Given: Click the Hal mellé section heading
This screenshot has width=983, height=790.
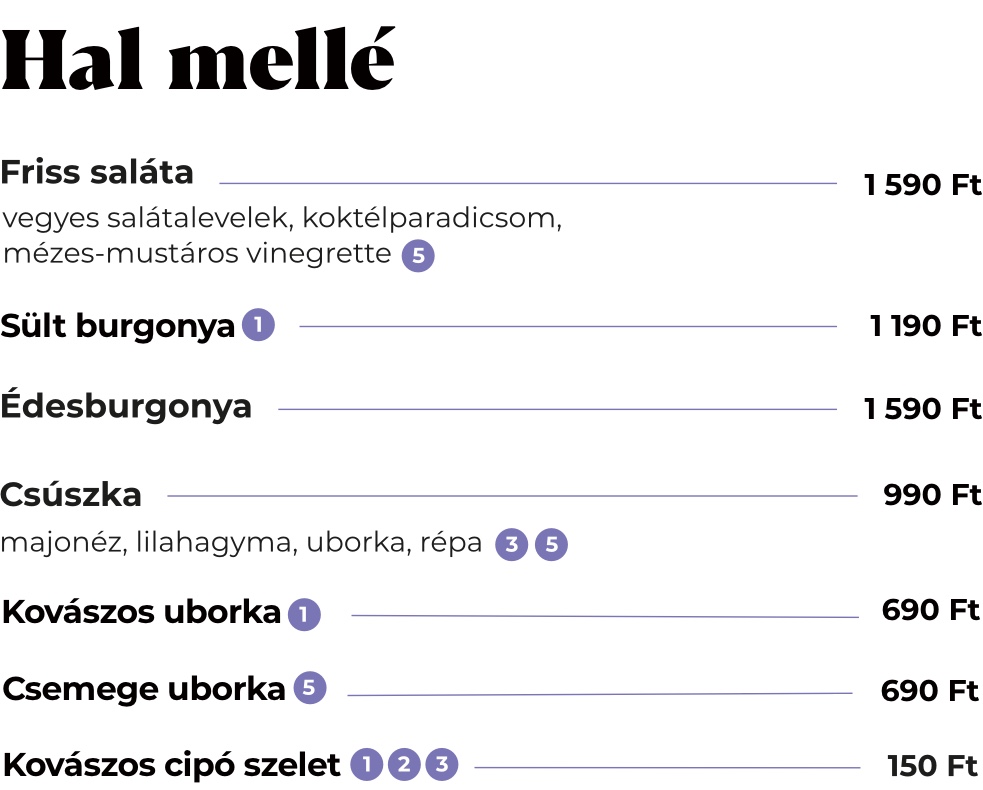Looking at the screenshot, I should click(x=198, y=60).
